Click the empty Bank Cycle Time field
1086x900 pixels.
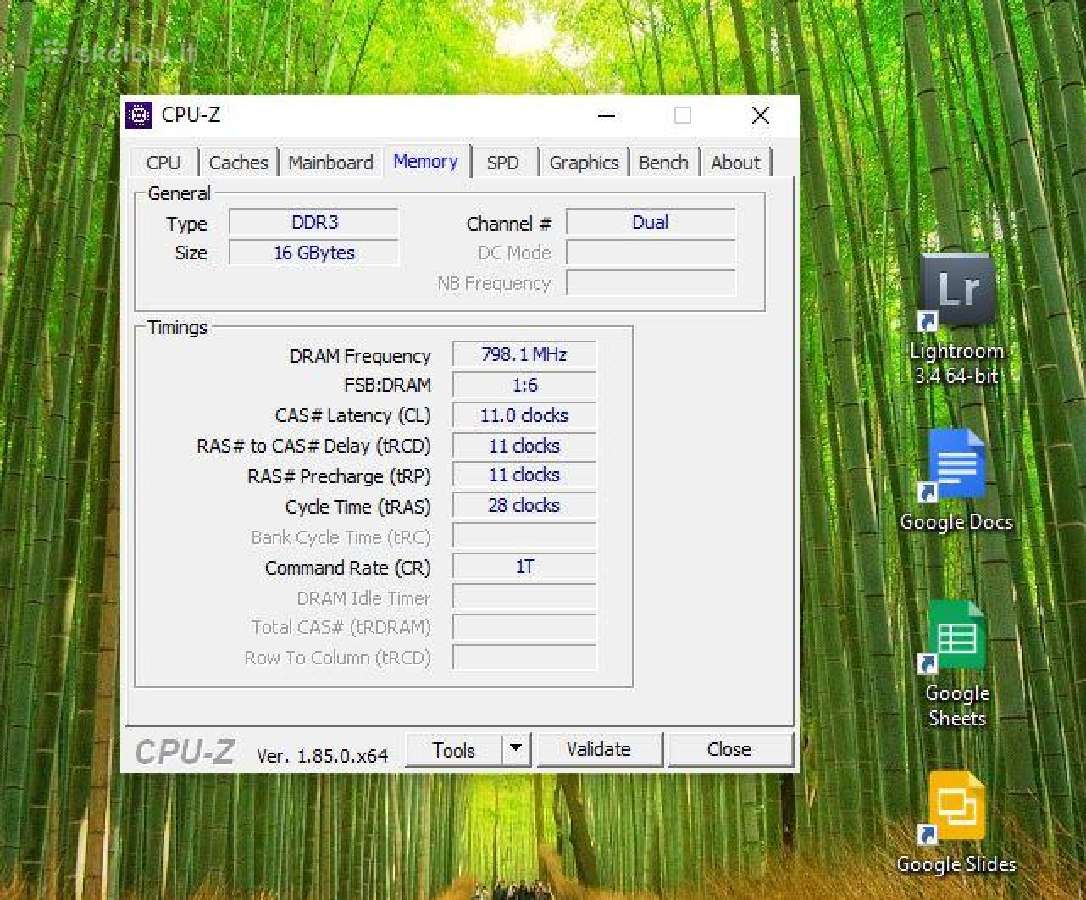pyautogui.click(x=524, y=536)
